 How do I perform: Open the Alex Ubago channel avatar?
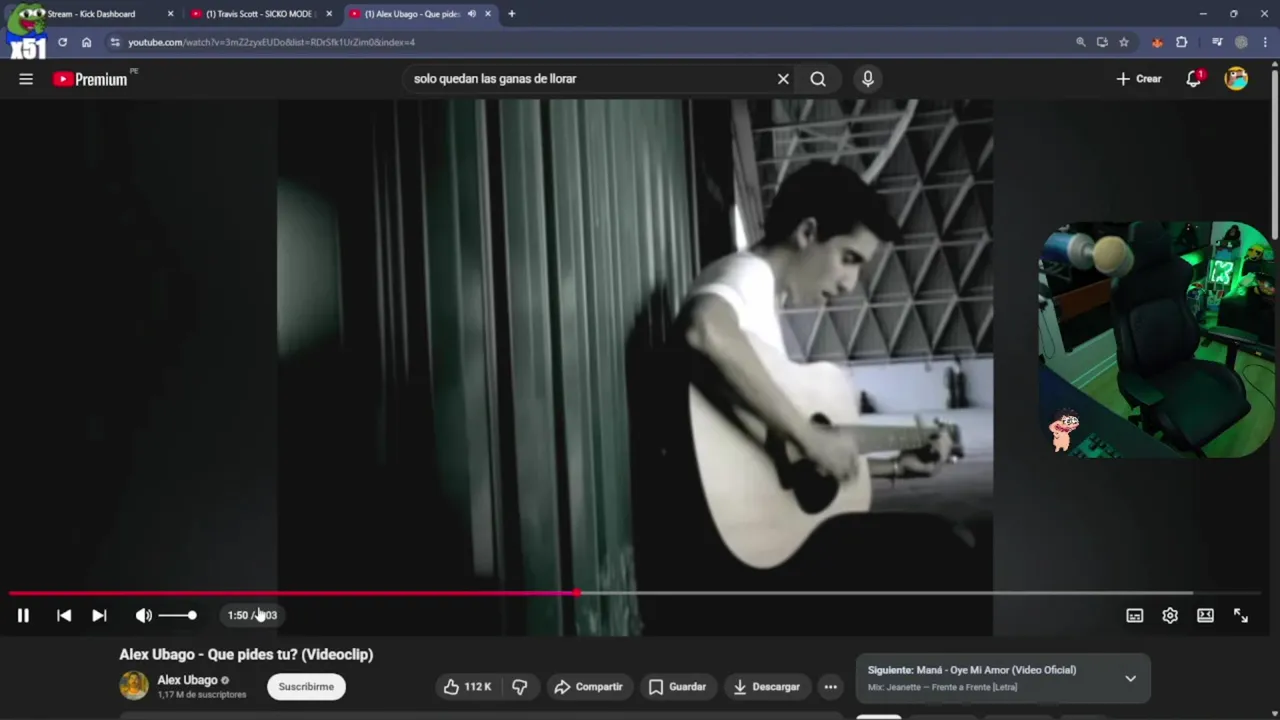pyautogui.click(x=134, y=686)
